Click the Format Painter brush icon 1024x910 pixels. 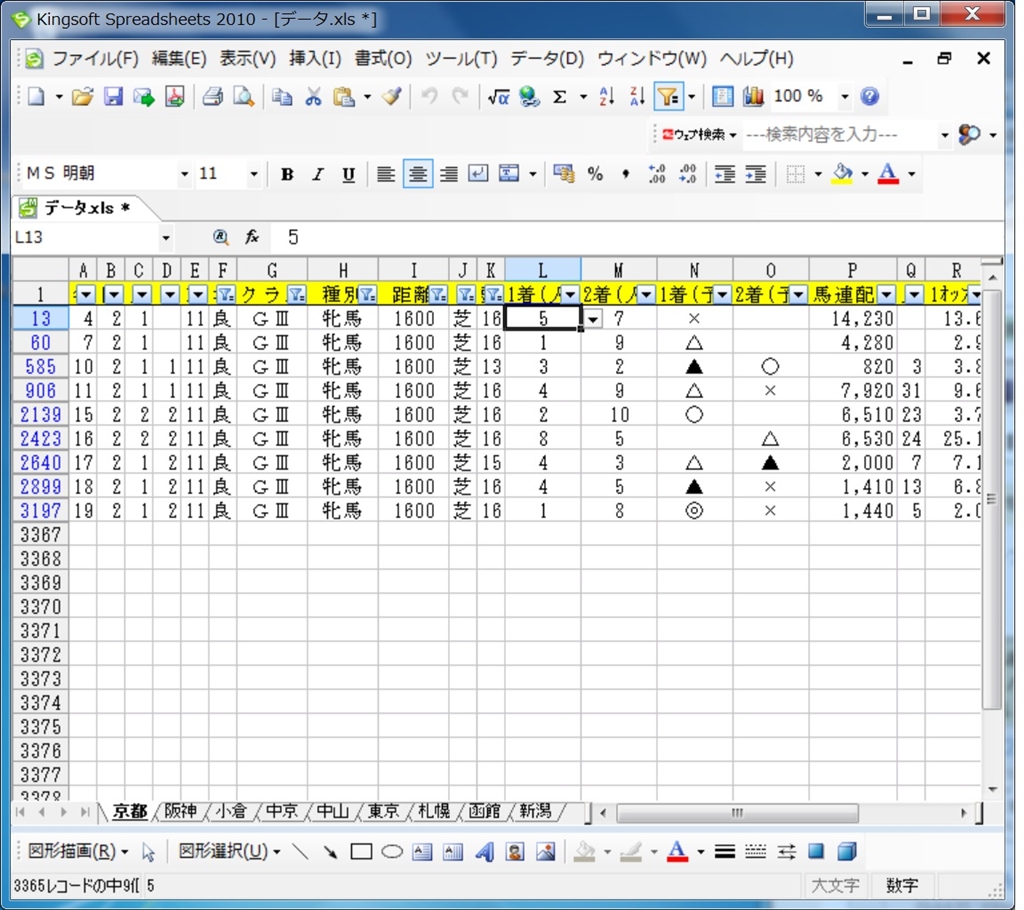click(x=391, y=97)
